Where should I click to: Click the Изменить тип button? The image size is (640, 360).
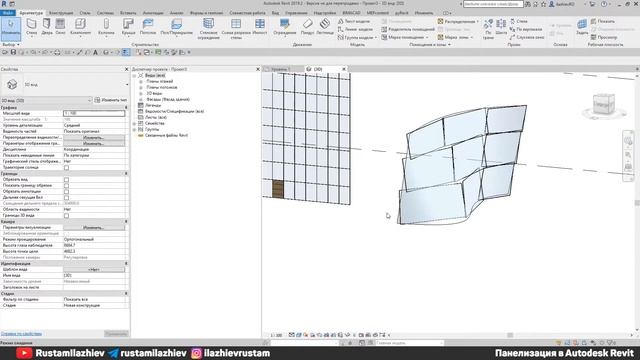click(x=111, y=100)
